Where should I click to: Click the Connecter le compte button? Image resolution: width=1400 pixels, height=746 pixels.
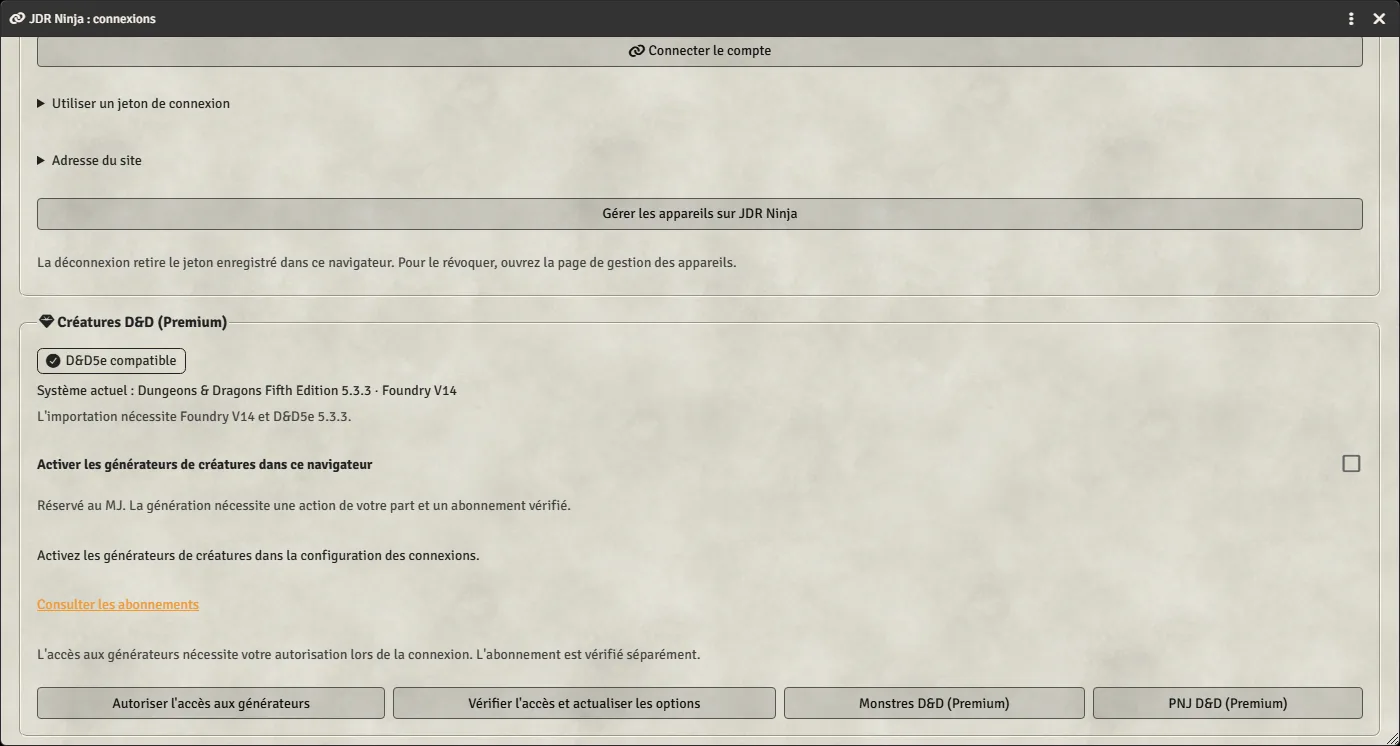pos(700,51)
